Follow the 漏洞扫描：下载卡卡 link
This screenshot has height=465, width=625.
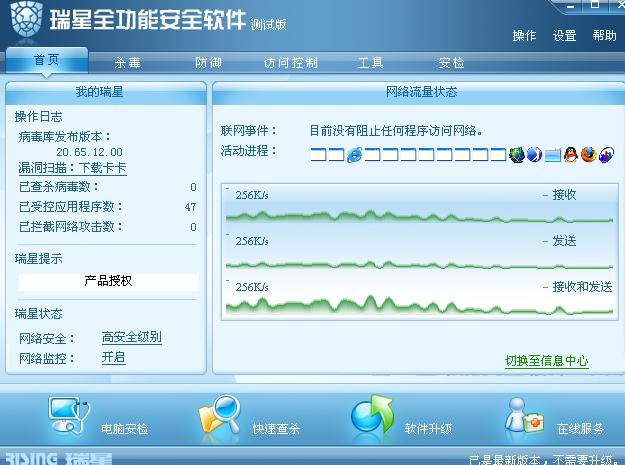click(72, 168)
